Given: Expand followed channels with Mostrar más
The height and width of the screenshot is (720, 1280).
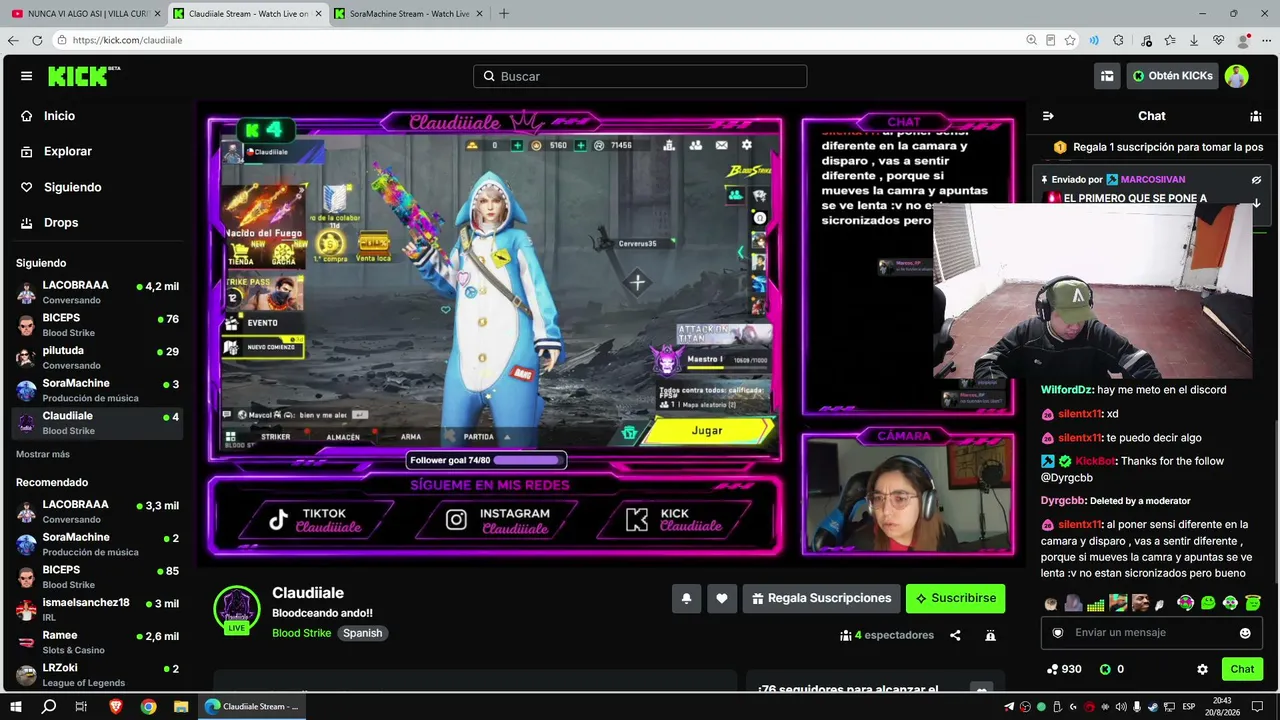Looking at the screenshot, I should (x=43, y=454).
